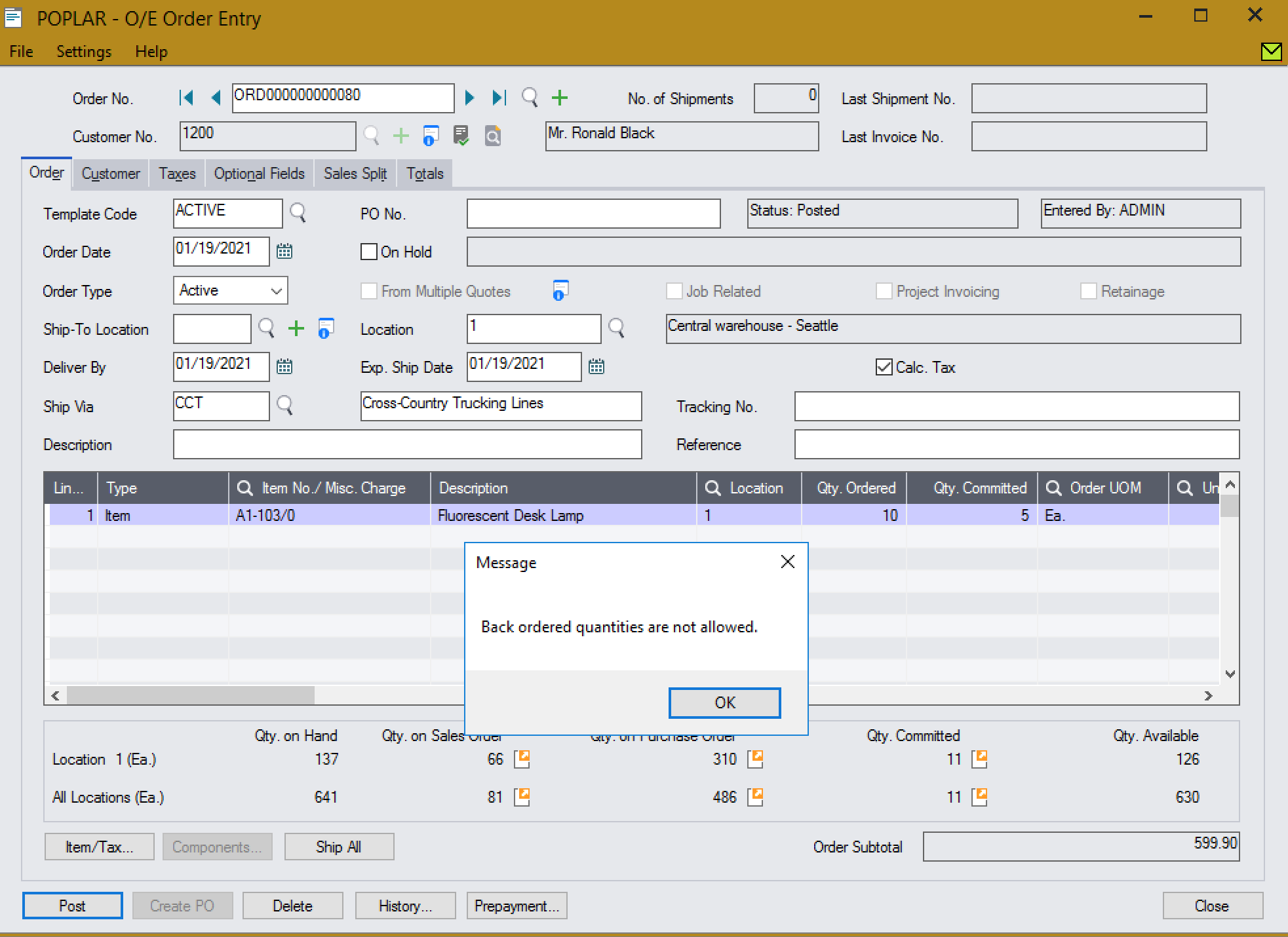Open Order Date calendar picker

click(x=284, y=252)
